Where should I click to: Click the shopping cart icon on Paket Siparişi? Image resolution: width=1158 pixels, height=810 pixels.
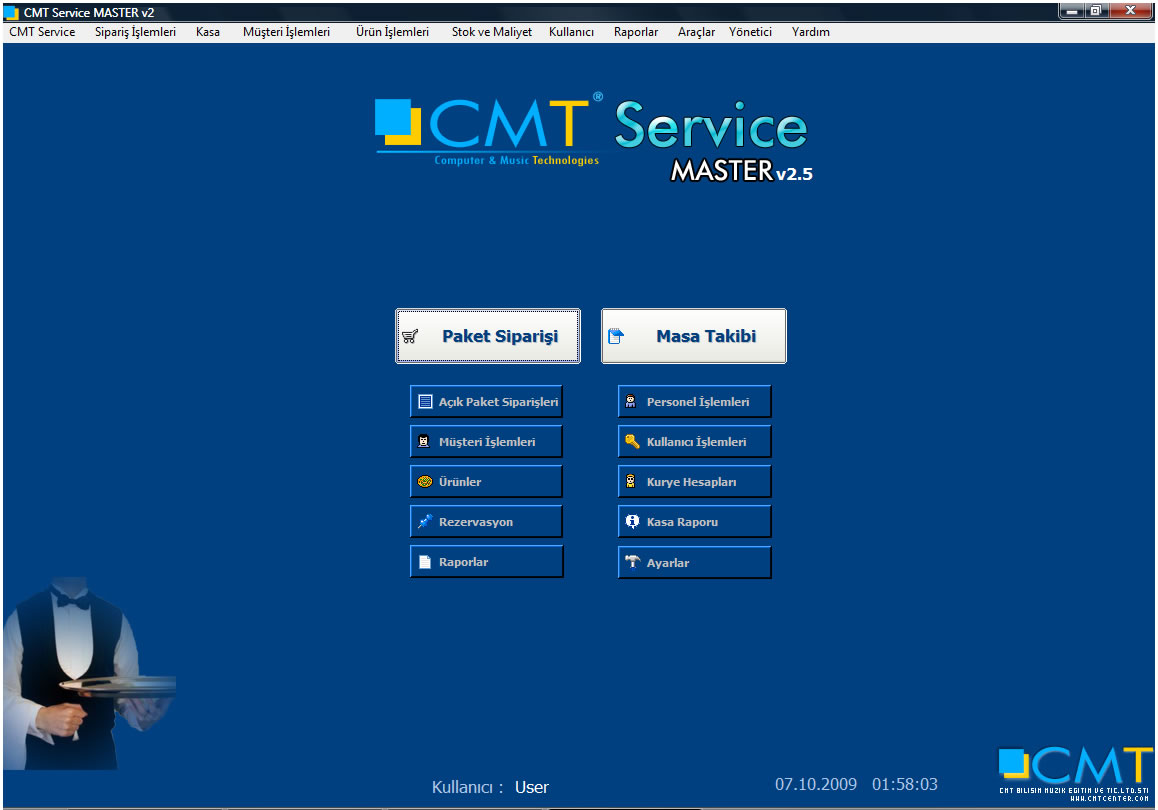[x=410, y=337]
